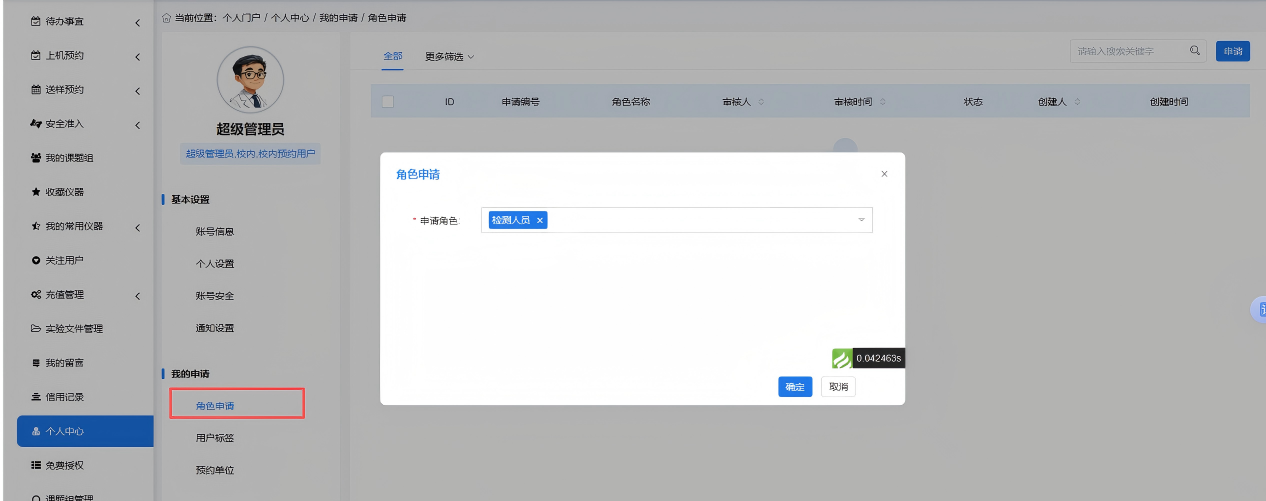Open 账号安全 settings item
This screenshot has height=501, width=1266.
pos(214,296)
